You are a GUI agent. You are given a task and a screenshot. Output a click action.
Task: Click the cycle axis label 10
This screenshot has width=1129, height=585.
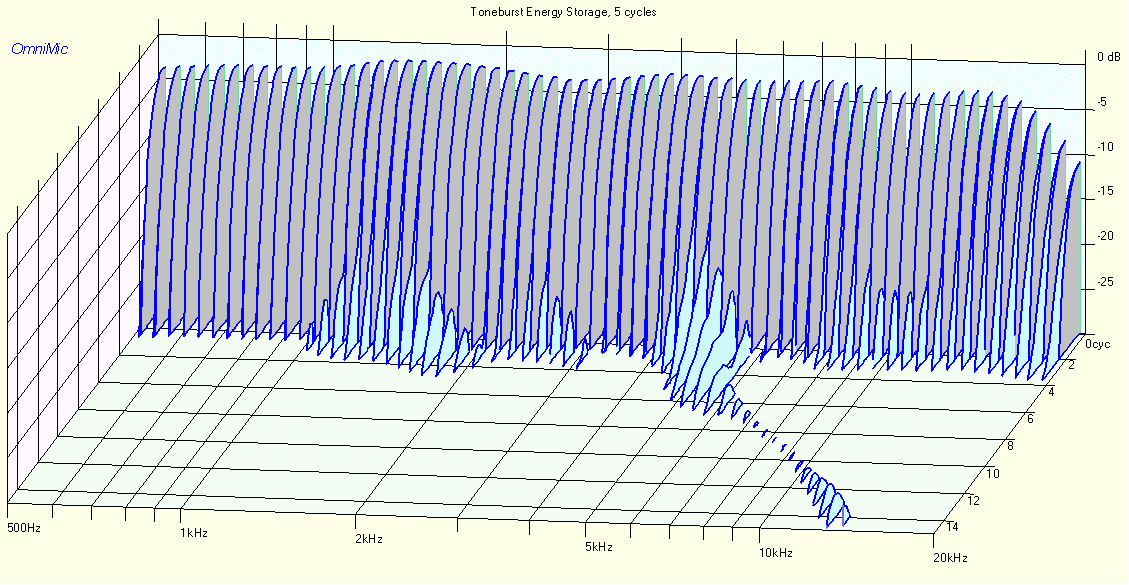tap(993, 473)
